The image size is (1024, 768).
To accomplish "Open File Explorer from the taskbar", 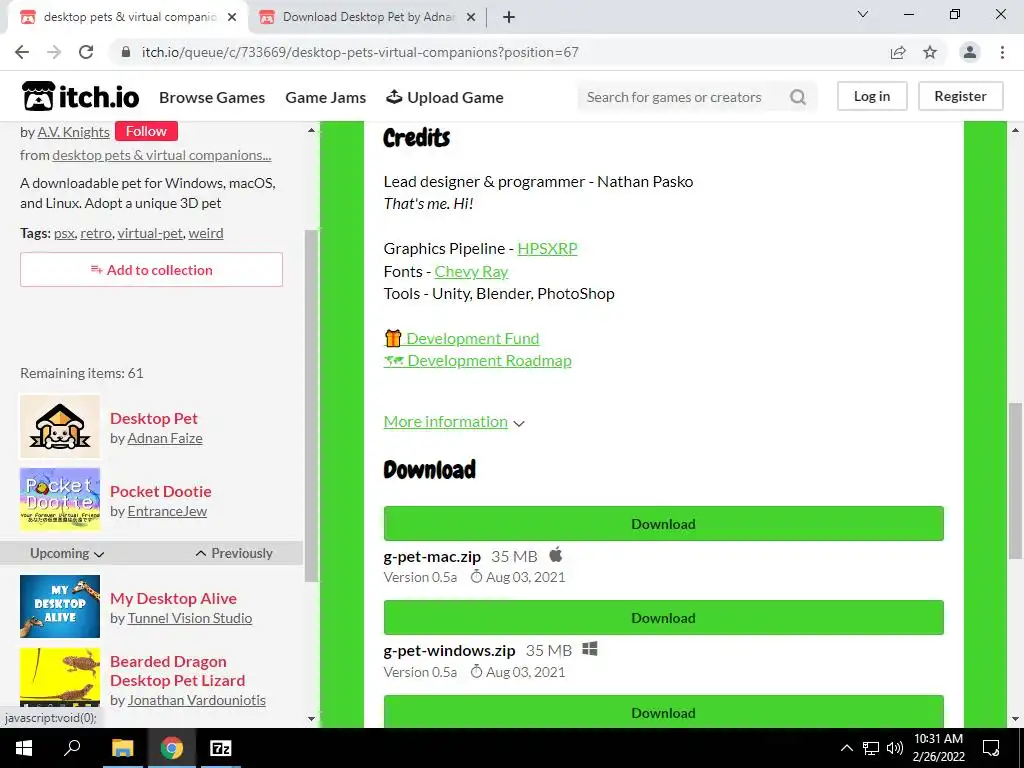I will click(122, 748).
